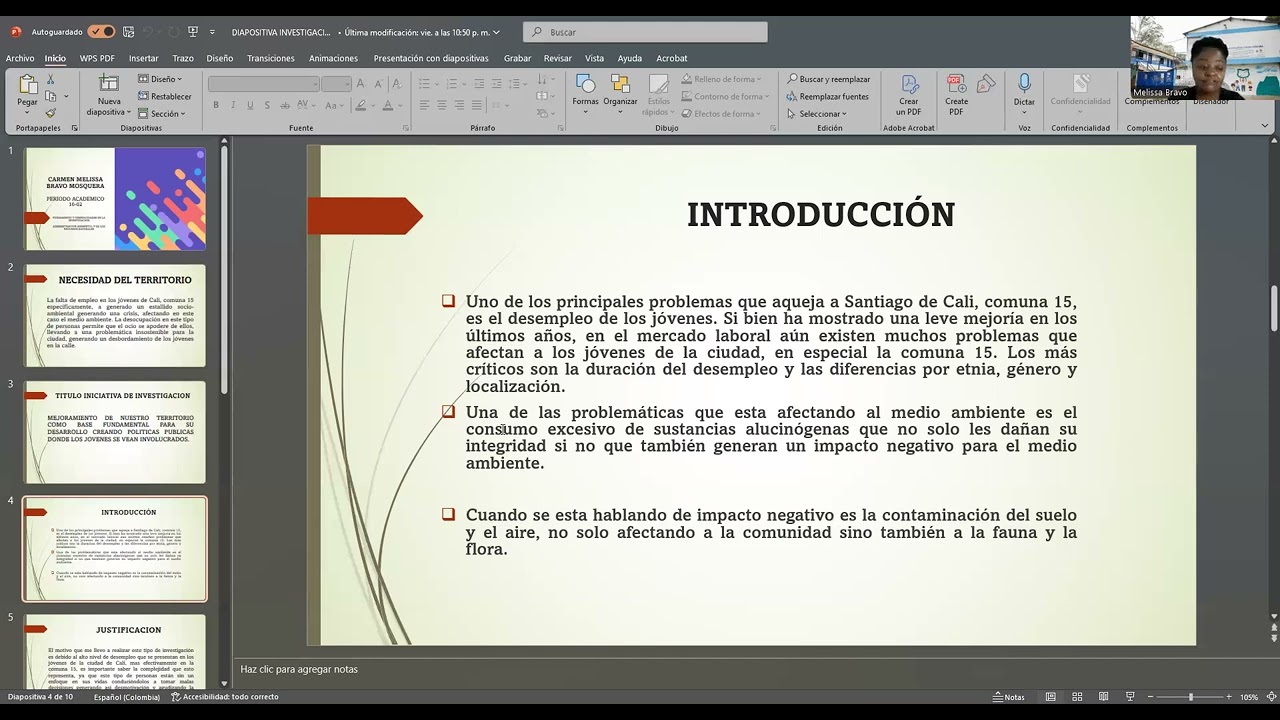
Task: Click the numbered list icon
Action: coord(451,84)
